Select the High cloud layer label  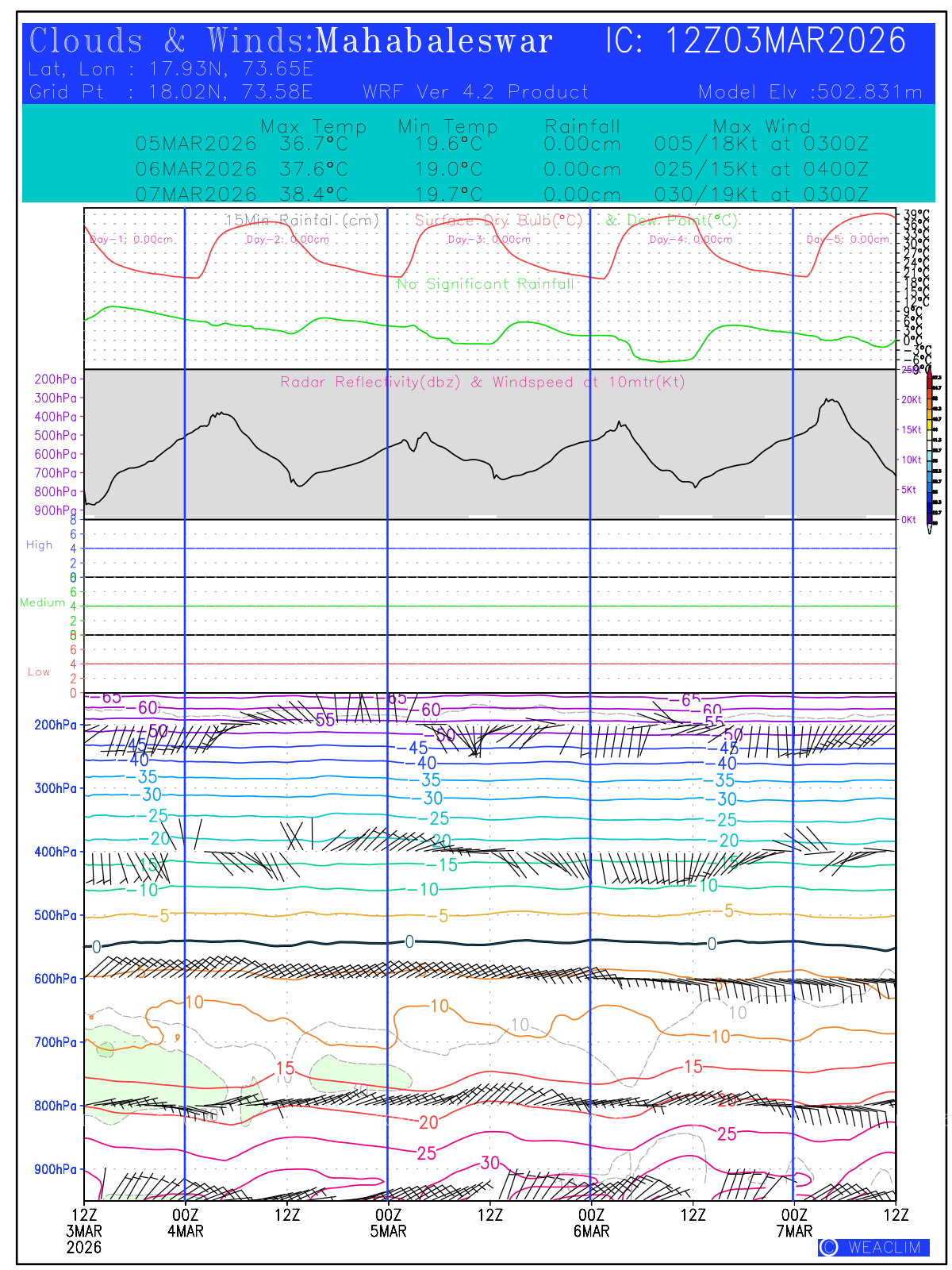[x=39, y=545]
